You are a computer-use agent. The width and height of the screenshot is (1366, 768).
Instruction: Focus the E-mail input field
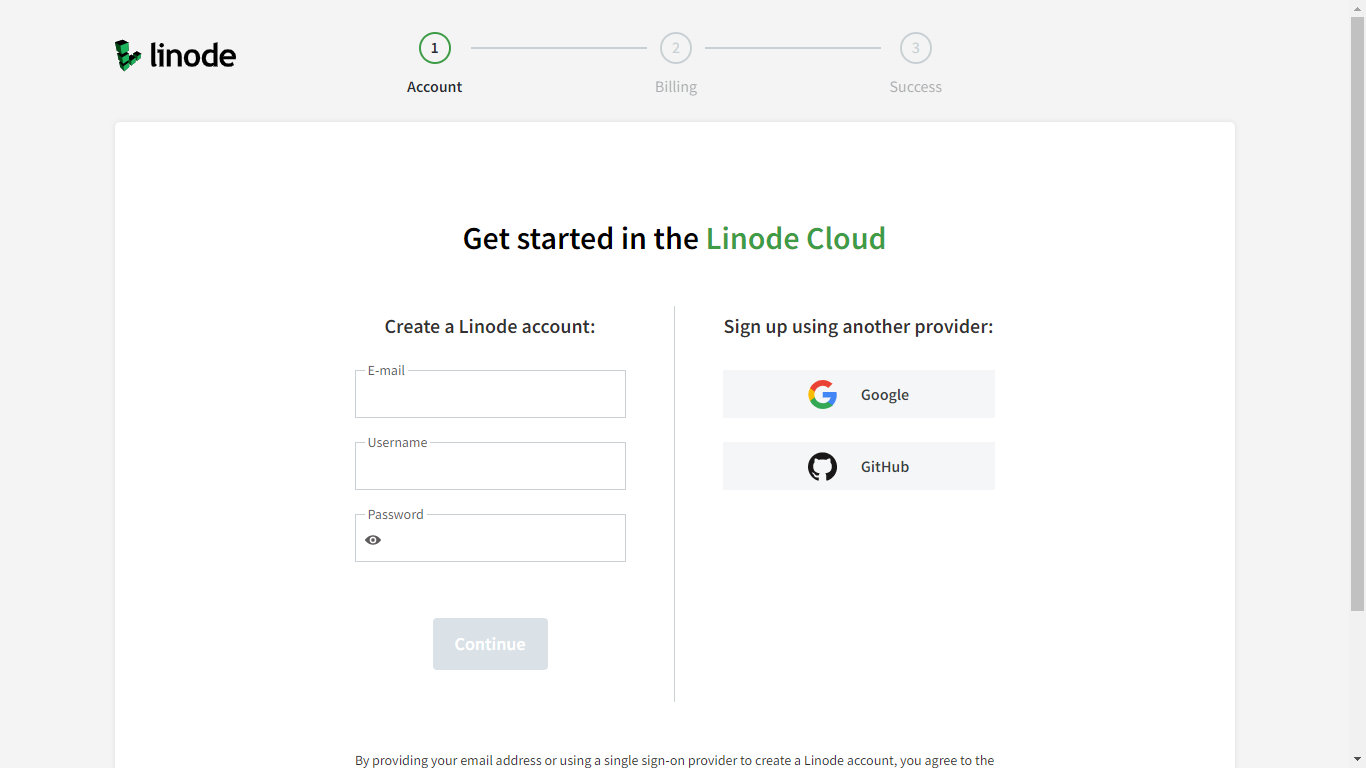490,394
